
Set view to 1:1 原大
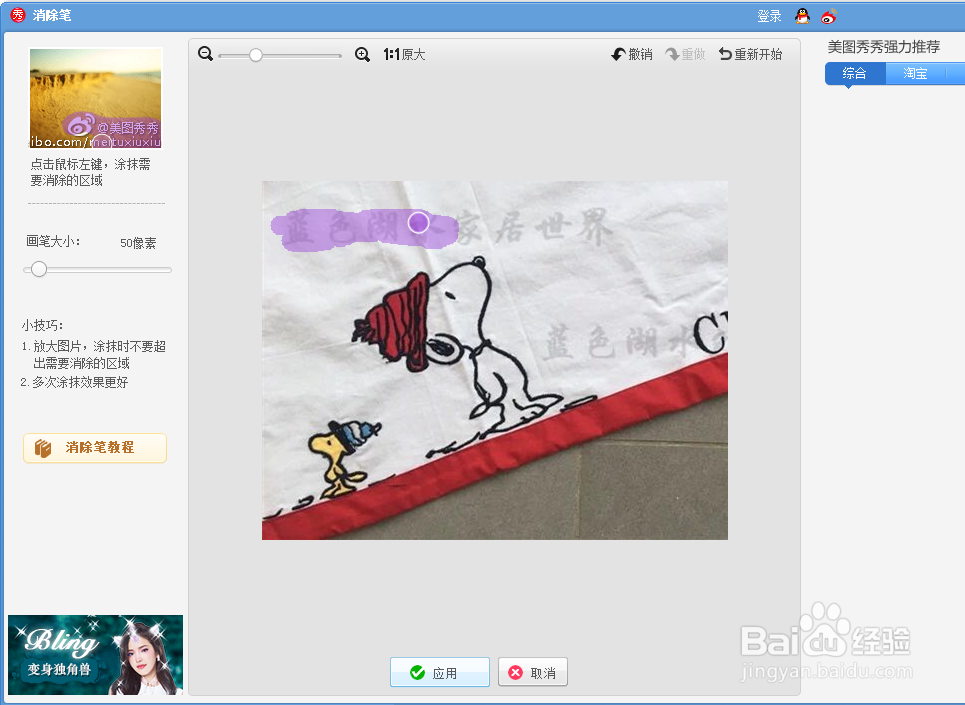(x=404, y=55)
